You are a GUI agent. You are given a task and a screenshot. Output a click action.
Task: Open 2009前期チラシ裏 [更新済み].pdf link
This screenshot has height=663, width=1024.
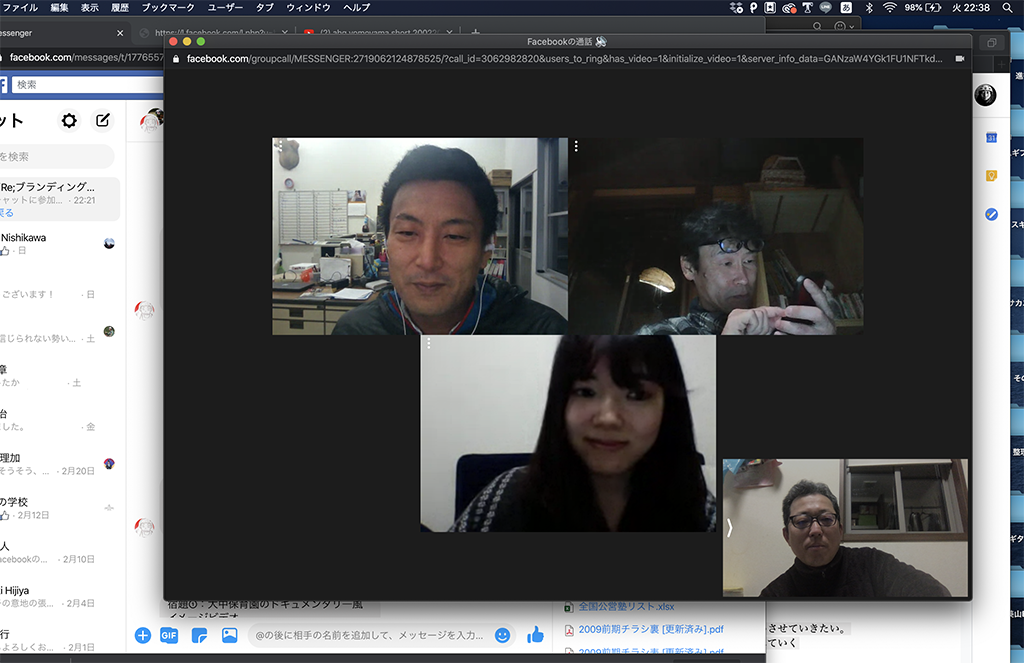[651, 629]
